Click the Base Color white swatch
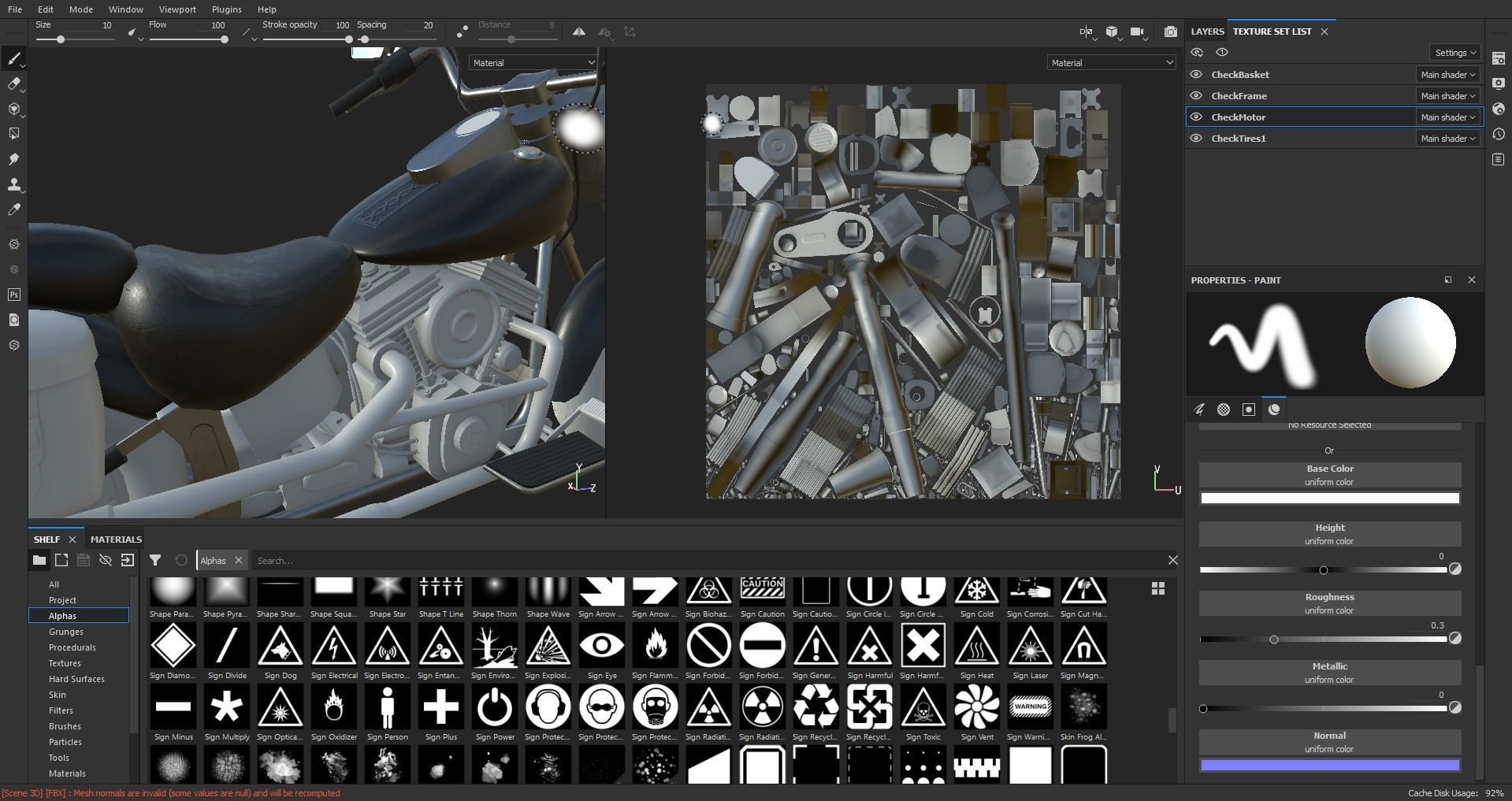1512x801 pixels. pyautogui.click(x=1330, y=498)
